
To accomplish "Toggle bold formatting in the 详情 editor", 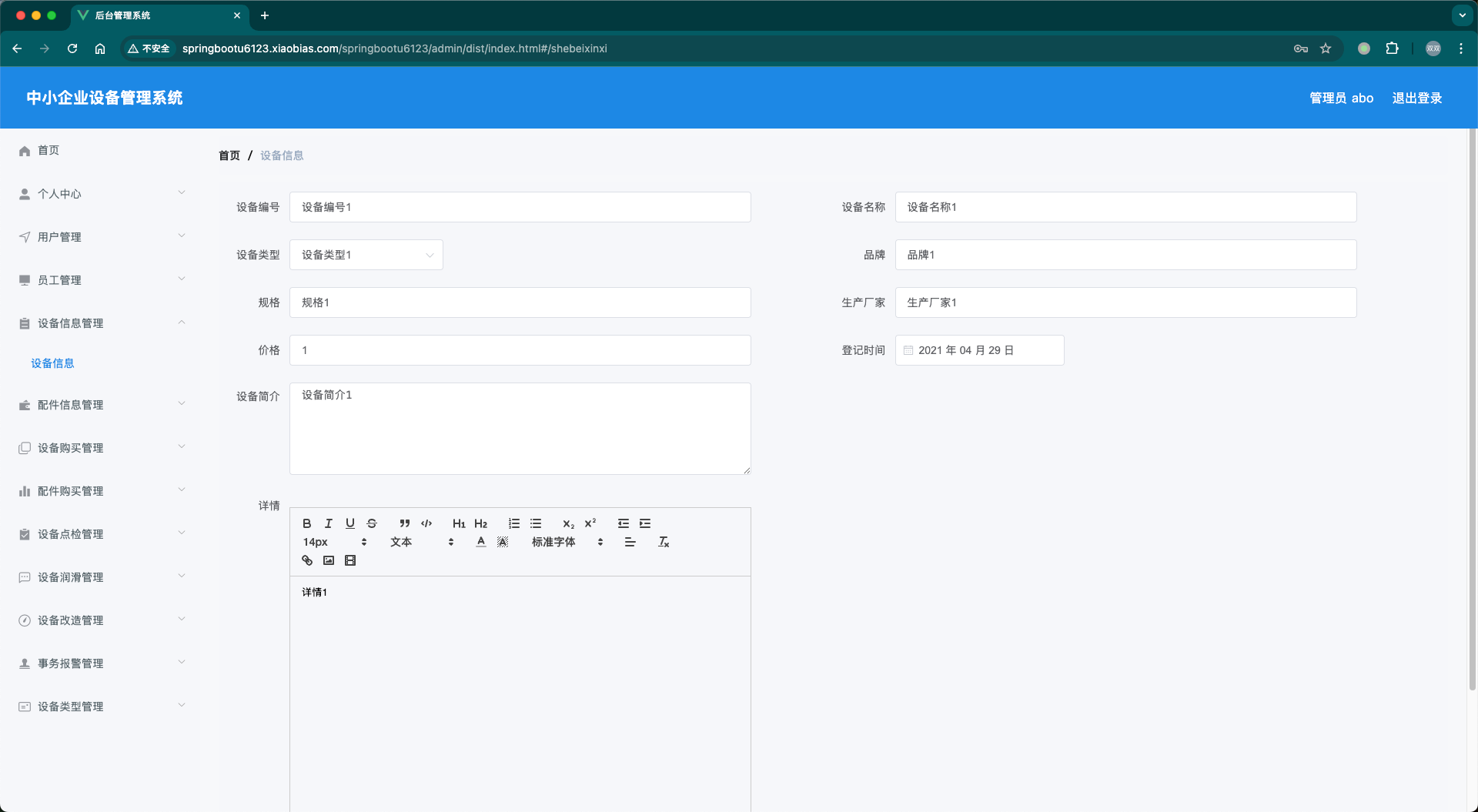I will point(307,523).
